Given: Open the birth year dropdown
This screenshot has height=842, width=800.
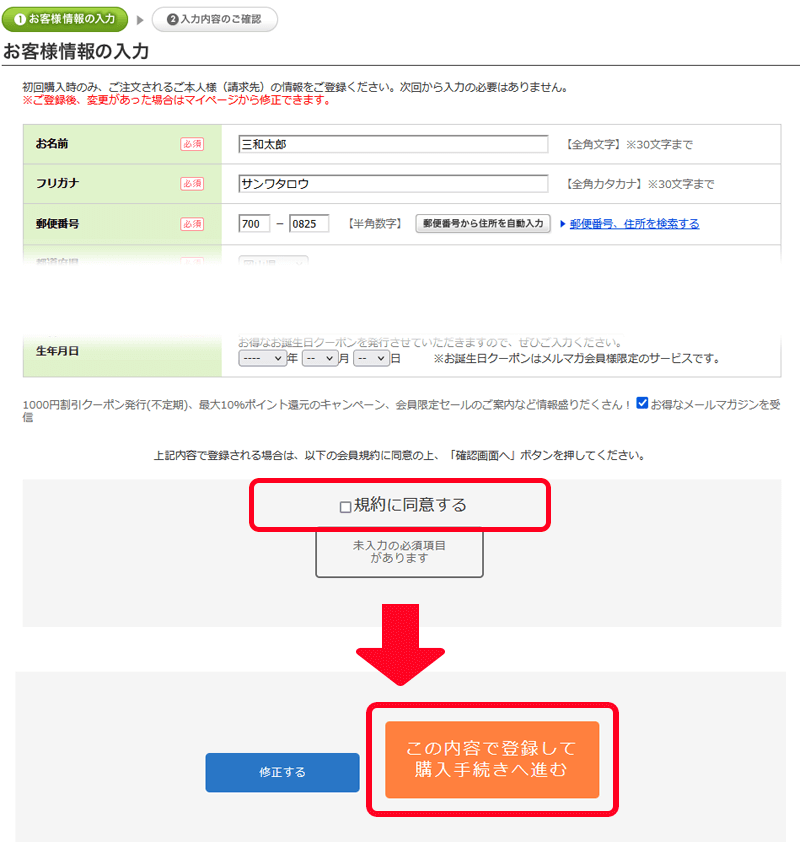Looking at the screenshot, I should point(262,358).
